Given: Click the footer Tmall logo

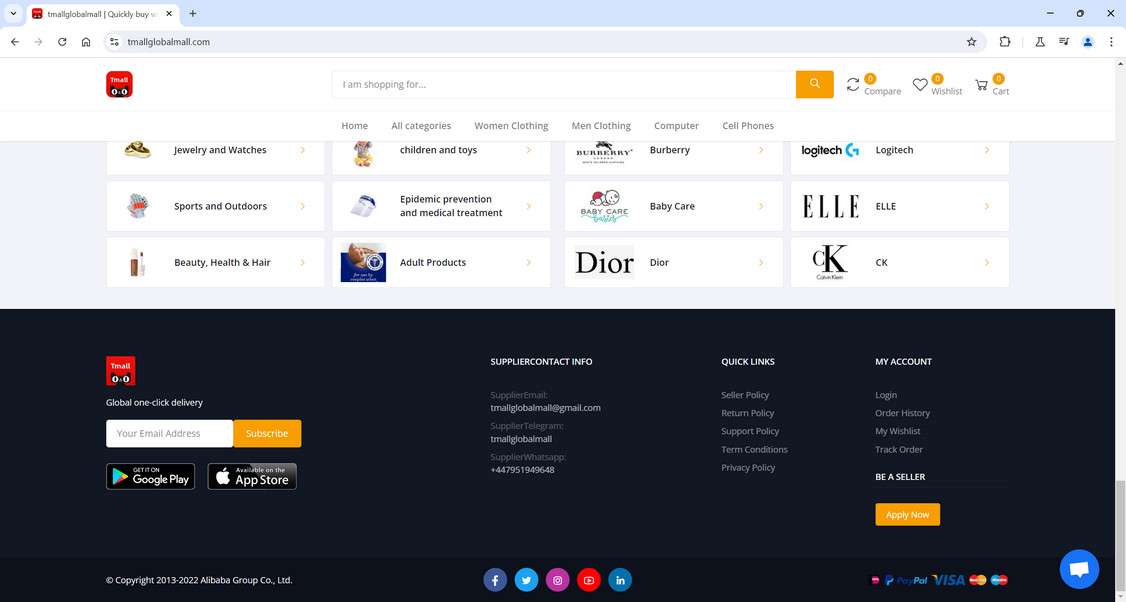Looking at the screenshot, I should tap(121, 371).
